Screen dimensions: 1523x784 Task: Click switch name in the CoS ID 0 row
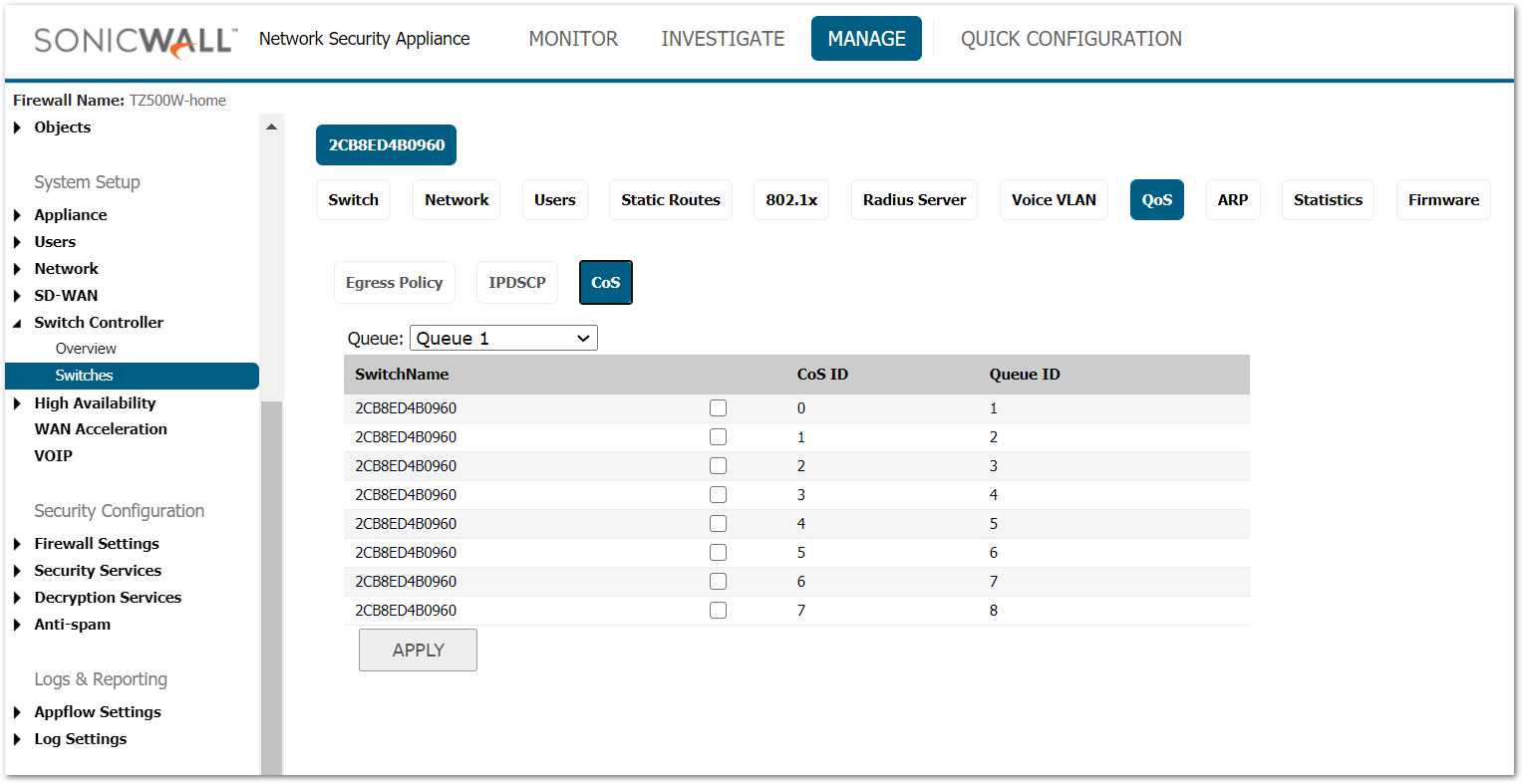406,408
